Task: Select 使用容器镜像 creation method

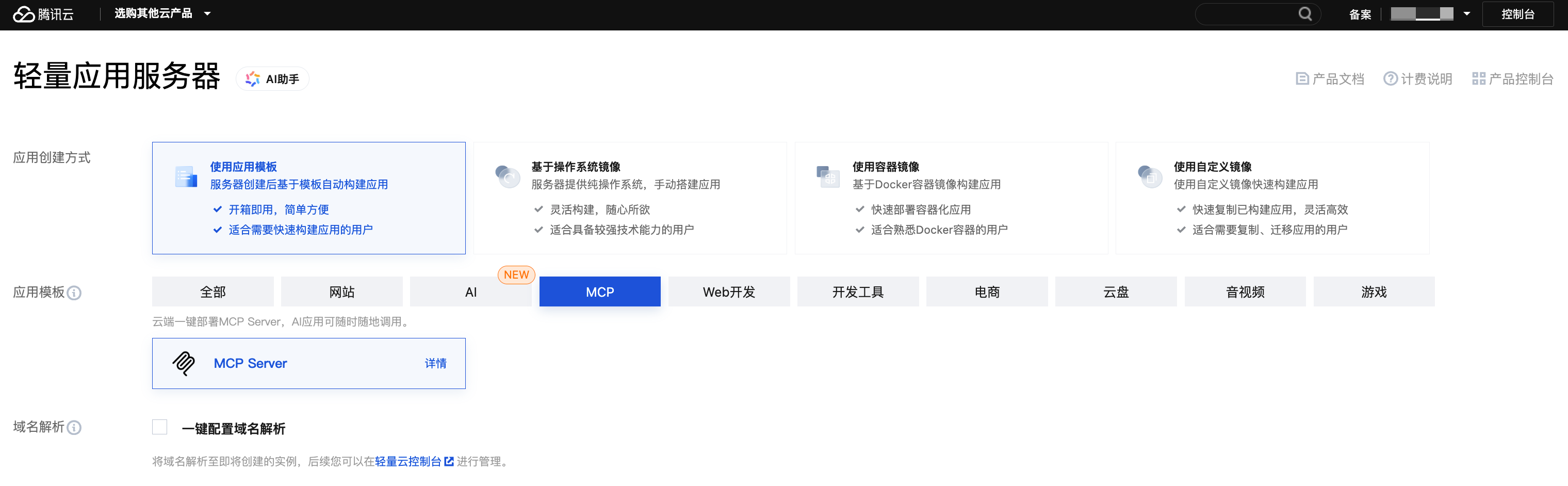Action: 952,198
